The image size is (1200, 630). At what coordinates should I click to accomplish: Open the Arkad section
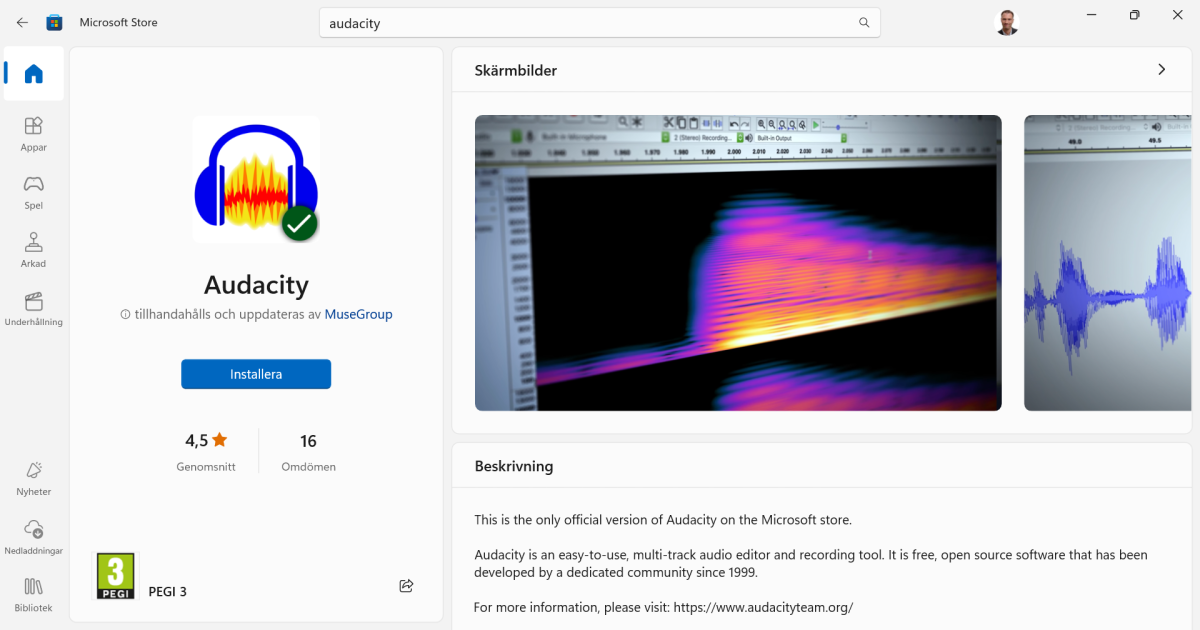(34, 250)
